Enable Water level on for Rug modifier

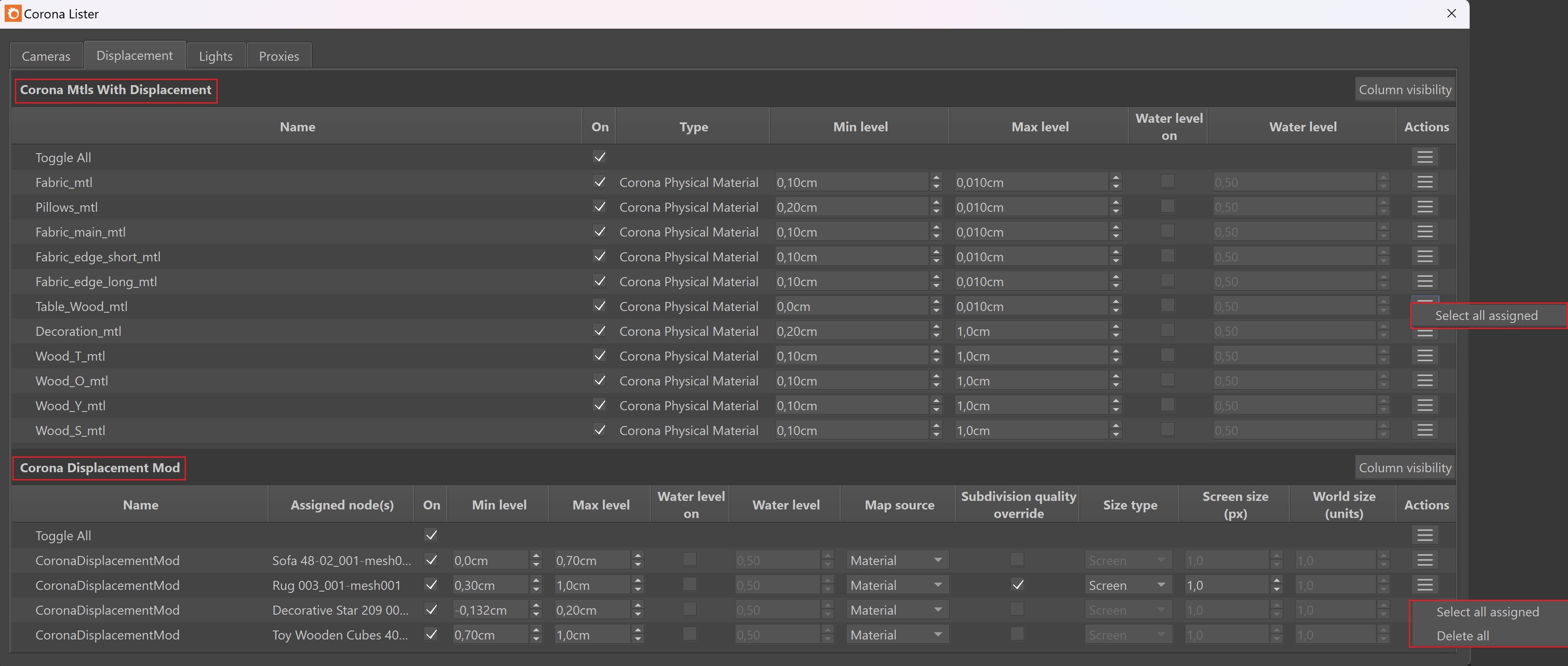tap(690, 584)
